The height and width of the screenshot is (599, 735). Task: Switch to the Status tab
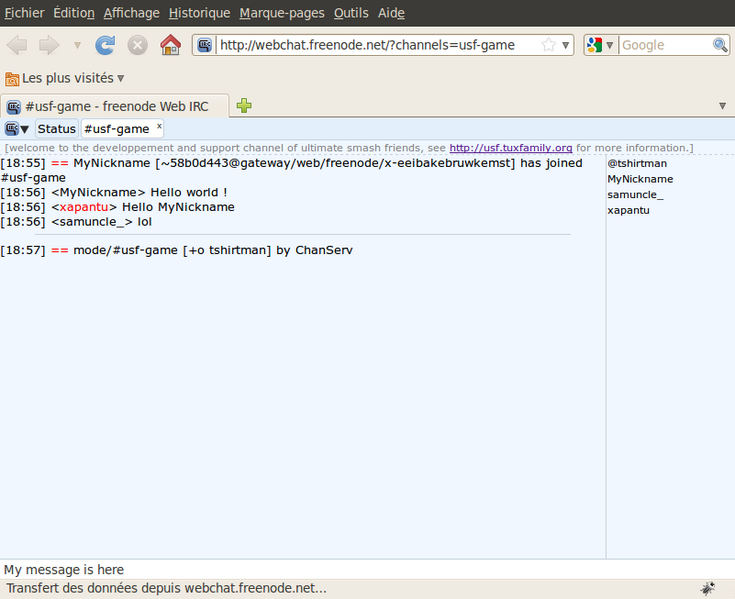pyautogui.click(x=57, y=129)
